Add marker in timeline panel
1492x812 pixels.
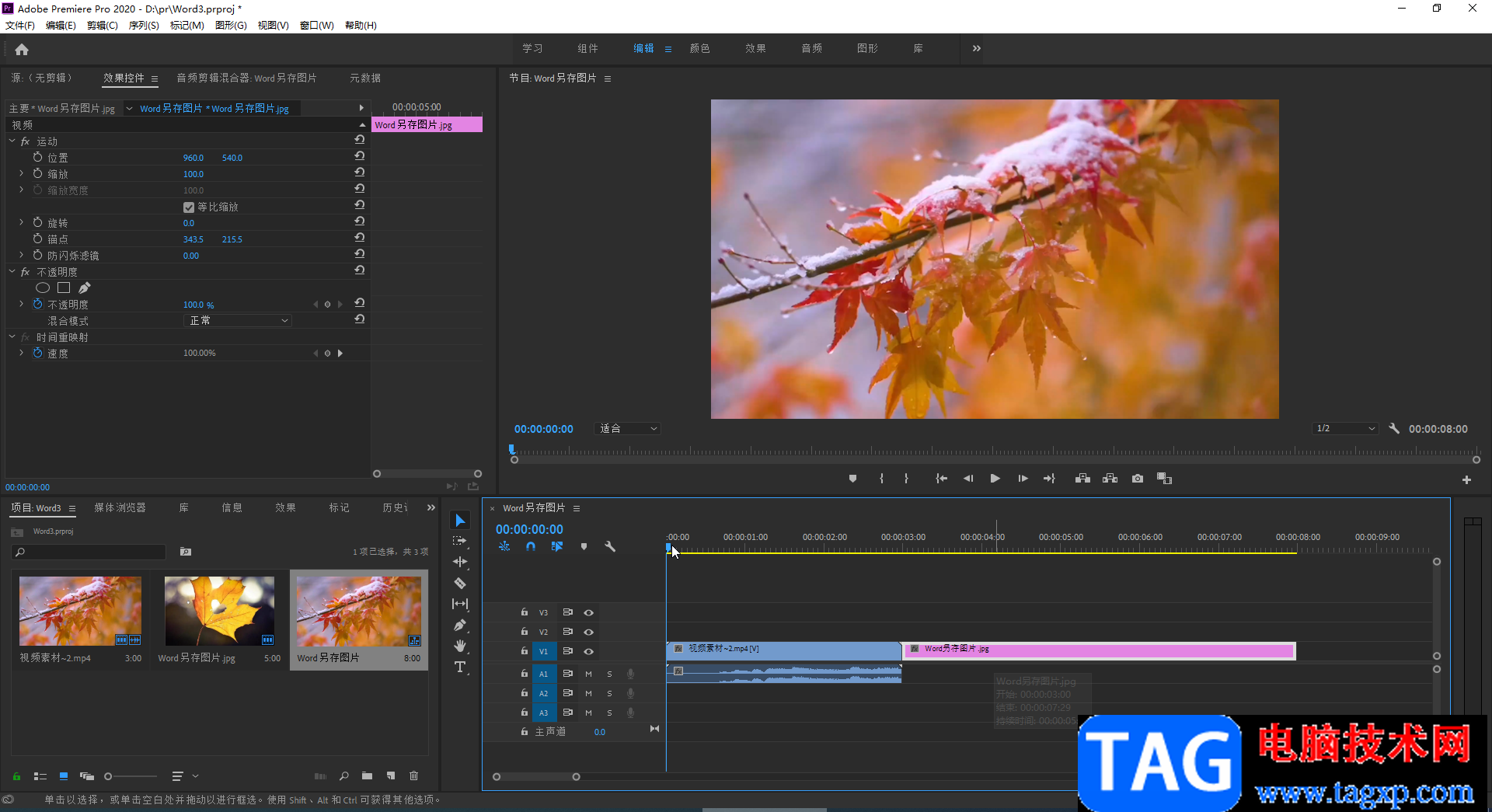(x=584, y=546)
